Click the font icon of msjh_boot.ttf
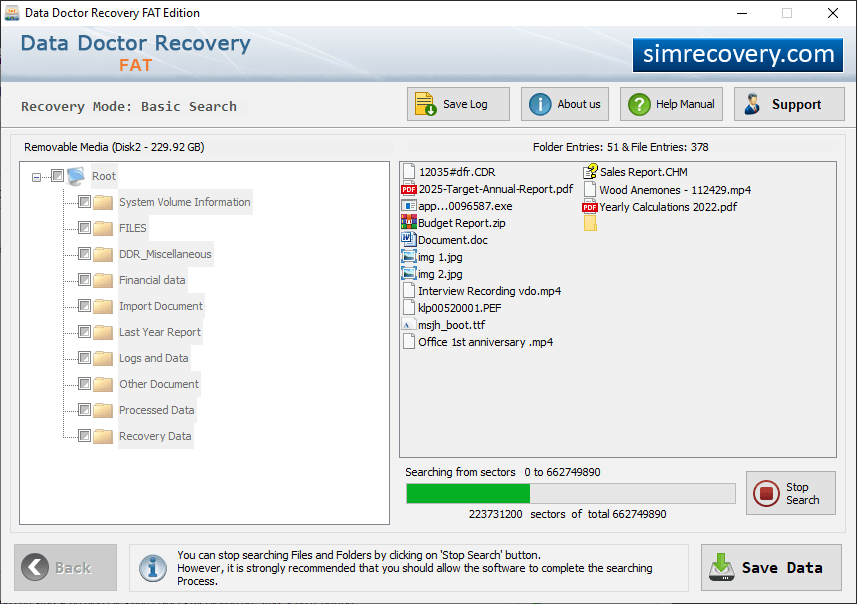The height and width of the screenshot is (604, 857). (x=408, y=325)
